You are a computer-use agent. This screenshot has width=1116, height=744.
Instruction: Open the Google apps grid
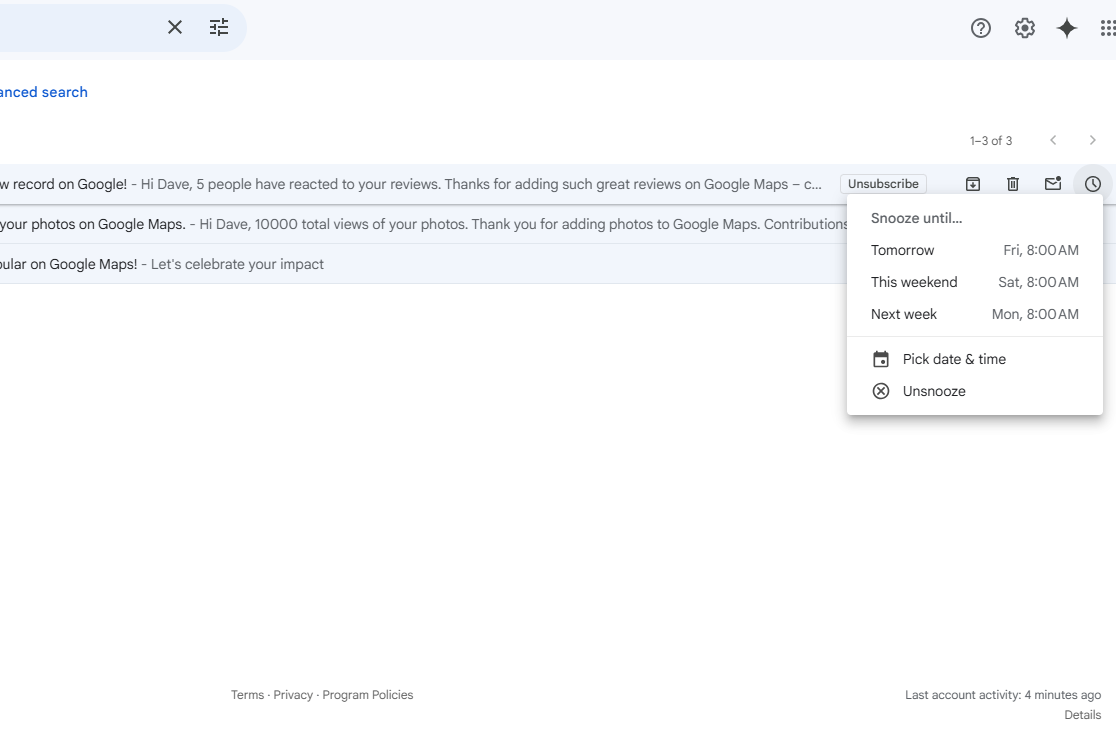coord(1108,28)
